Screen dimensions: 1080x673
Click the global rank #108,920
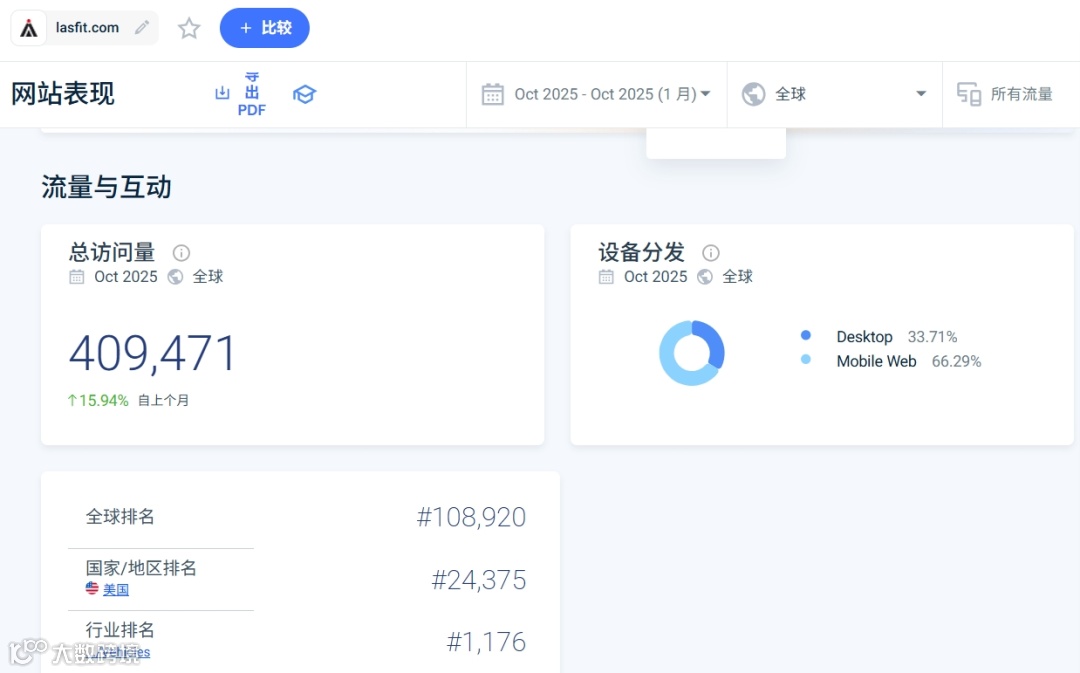[x=471, y=517]
